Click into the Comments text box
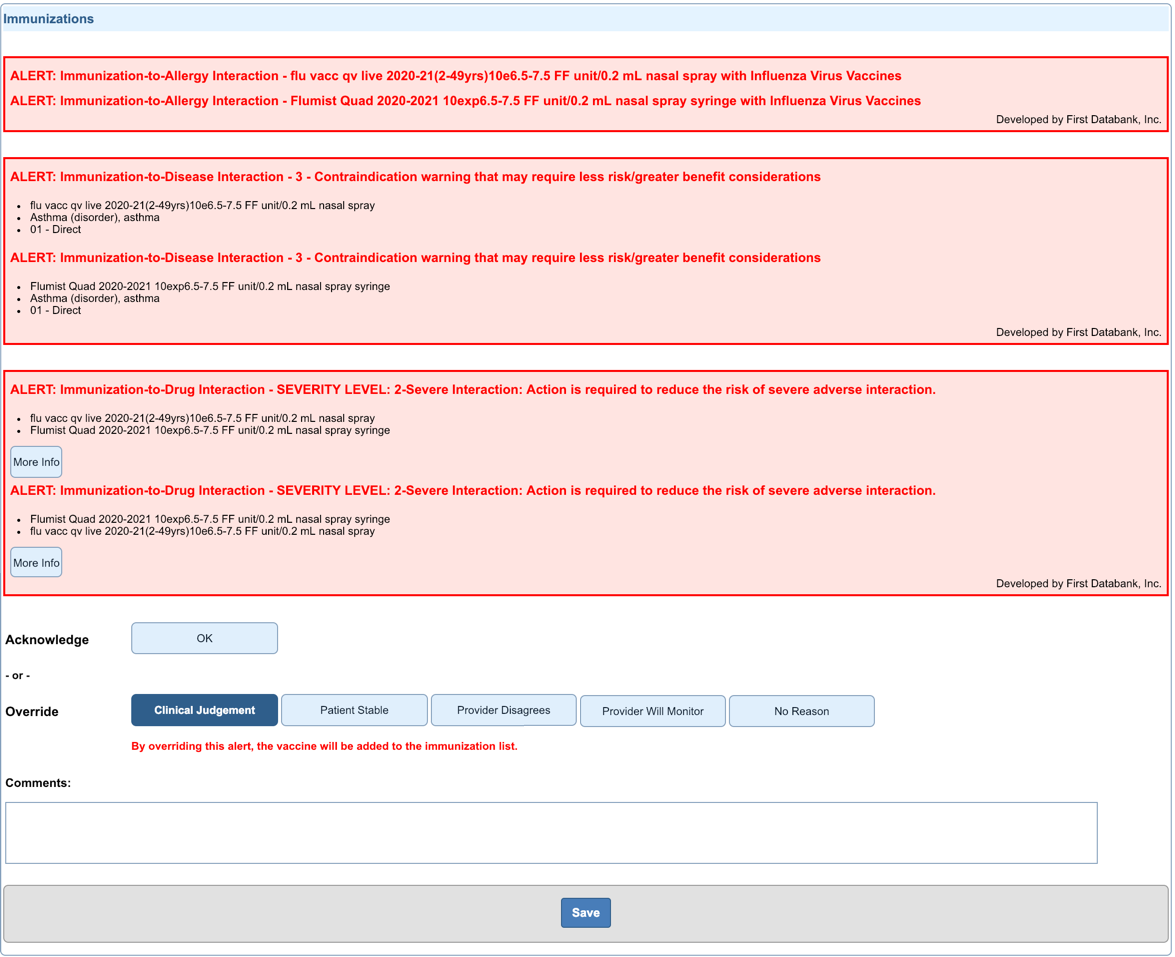 coord(552,833)
